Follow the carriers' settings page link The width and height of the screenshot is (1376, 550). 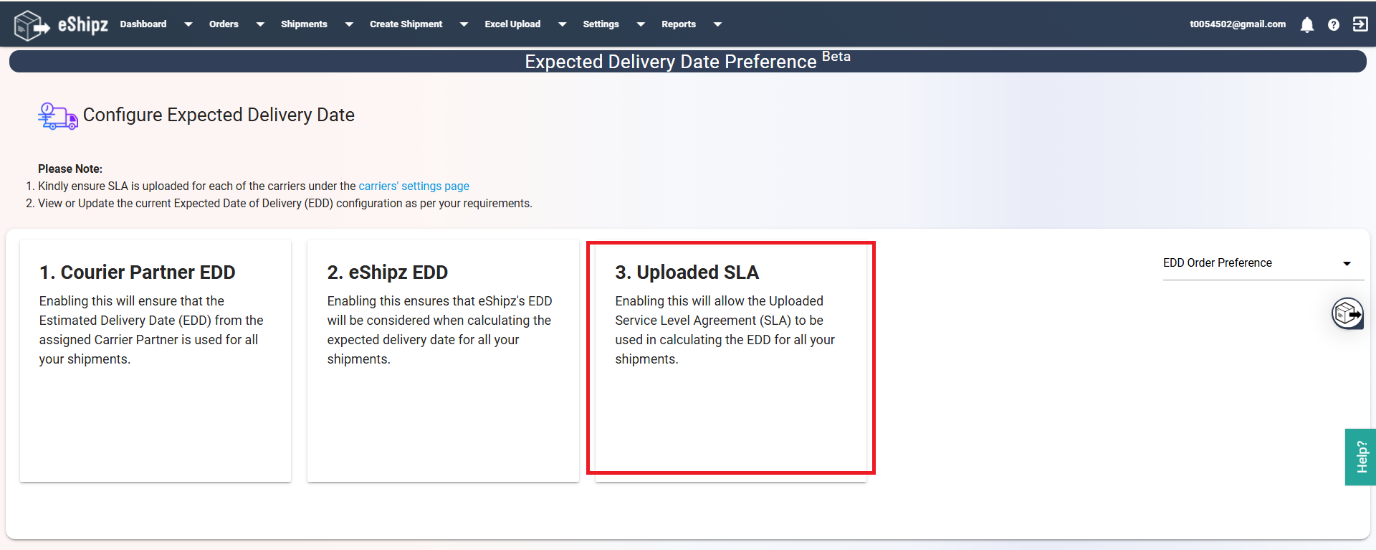coord(414,186)
